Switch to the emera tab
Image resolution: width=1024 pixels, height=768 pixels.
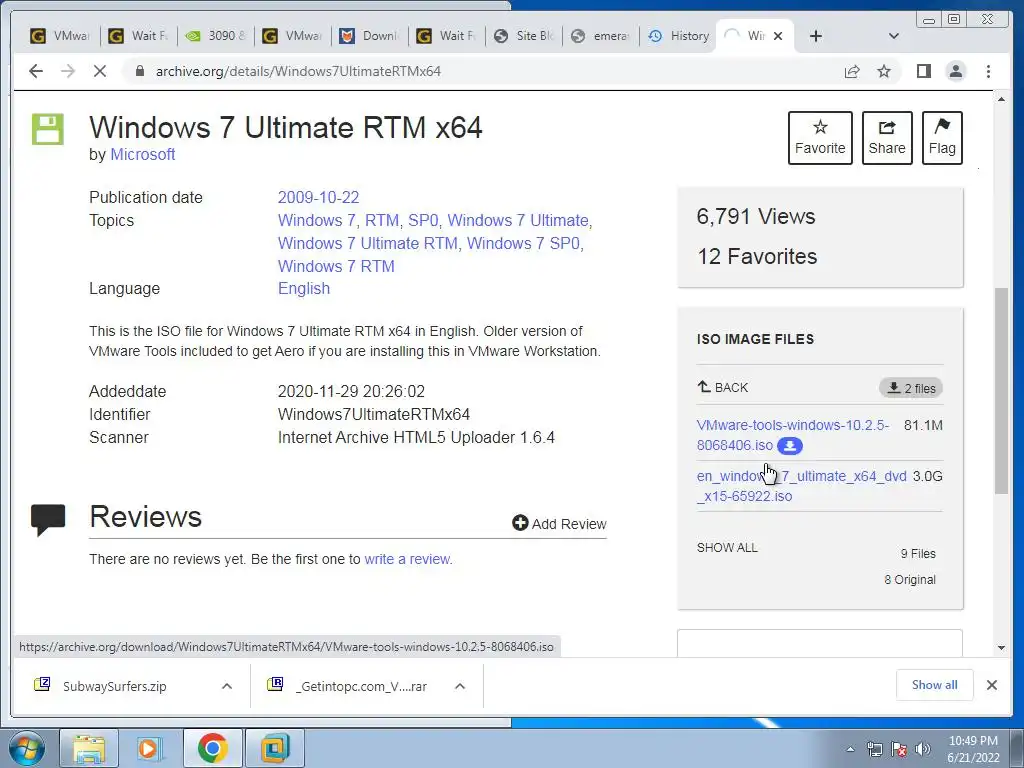pos(601,36)
